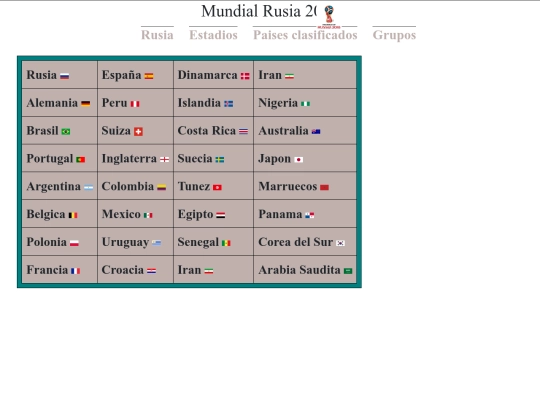Select the Portugal country name
This screenshot has width=540, height=405.
(x=50, y=159)
